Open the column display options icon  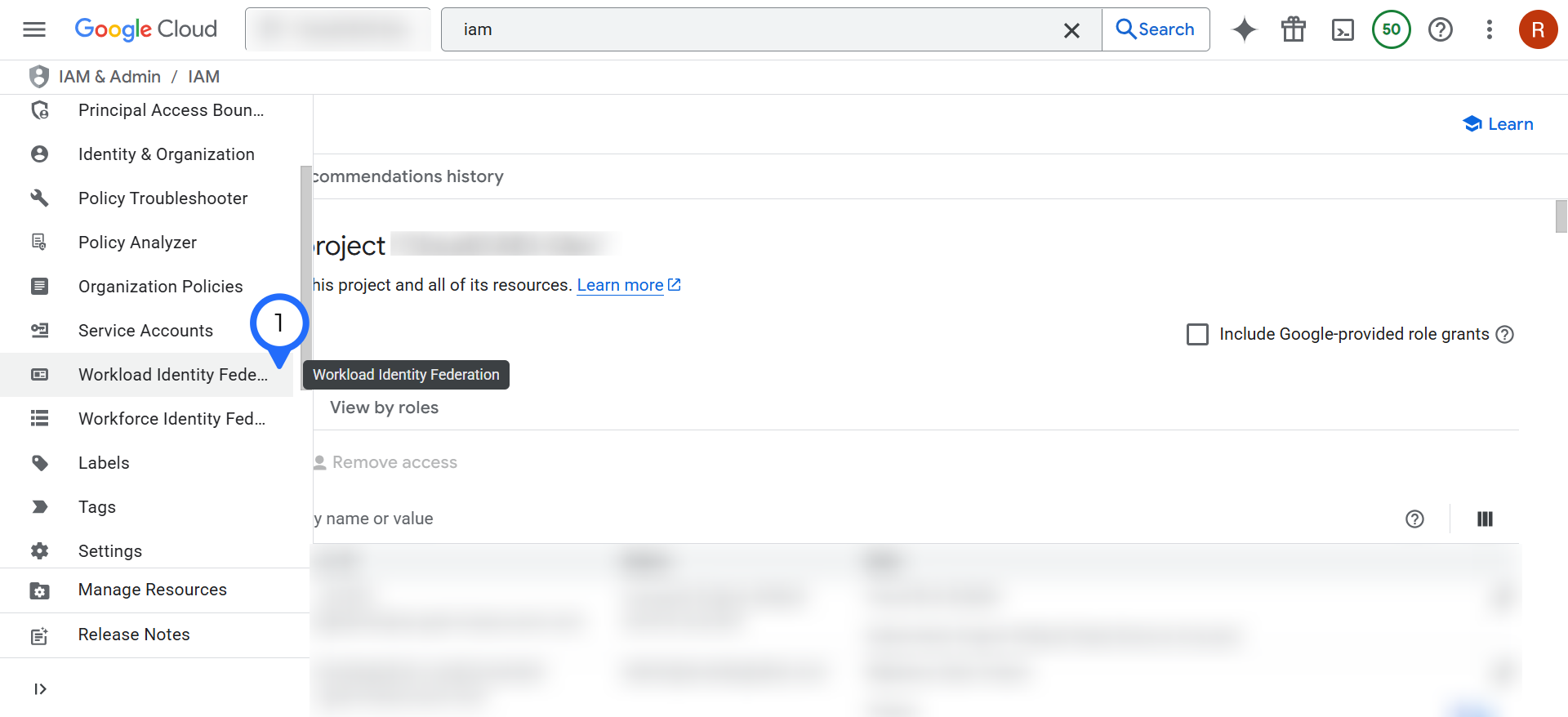coord(1485,519)
